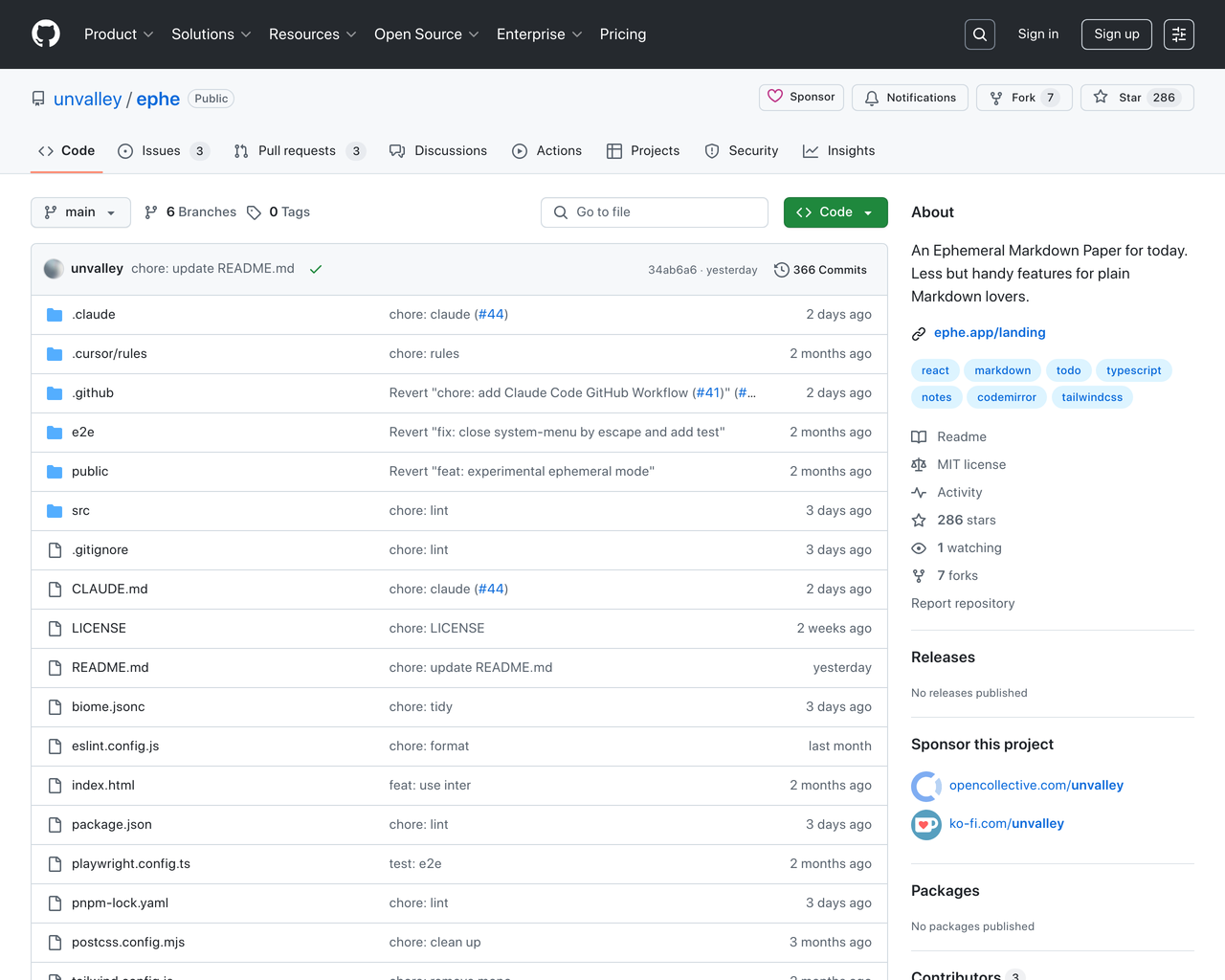This screenshot has width=1225, height=980.
Task: Click the Sign in link
Action: (1038, 34)
